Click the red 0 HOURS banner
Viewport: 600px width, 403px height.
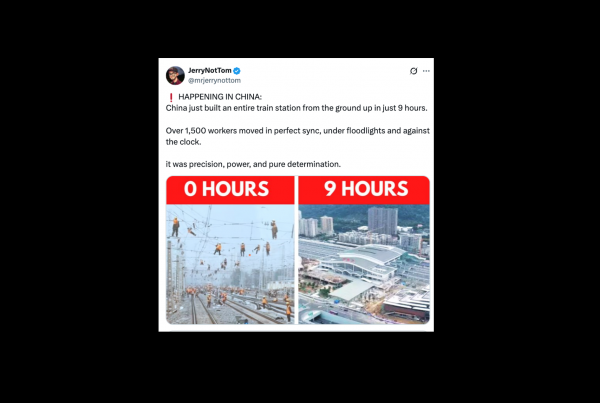[x=230, y=190]
